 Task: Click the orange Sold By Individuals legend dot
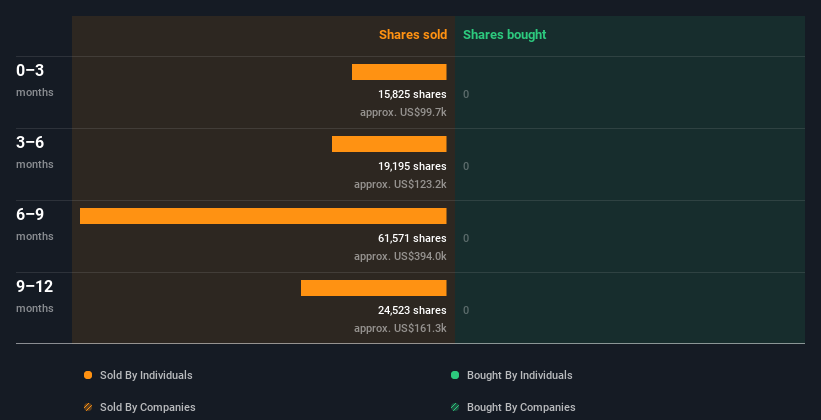[x=88, y=375]
